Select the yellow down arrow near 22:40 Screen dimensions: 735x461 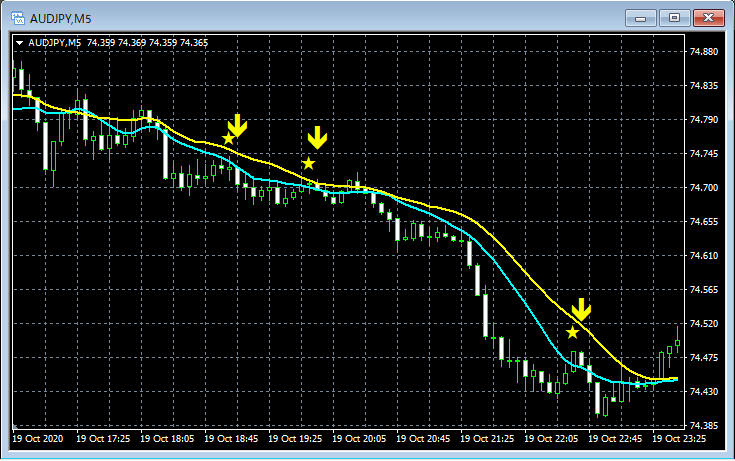[581, 310]
